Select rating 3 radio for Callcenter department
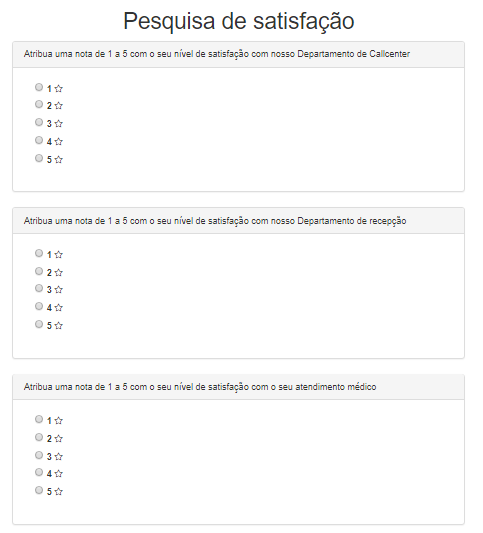Viewport: 483px width, 533px height. click(39, 122)
